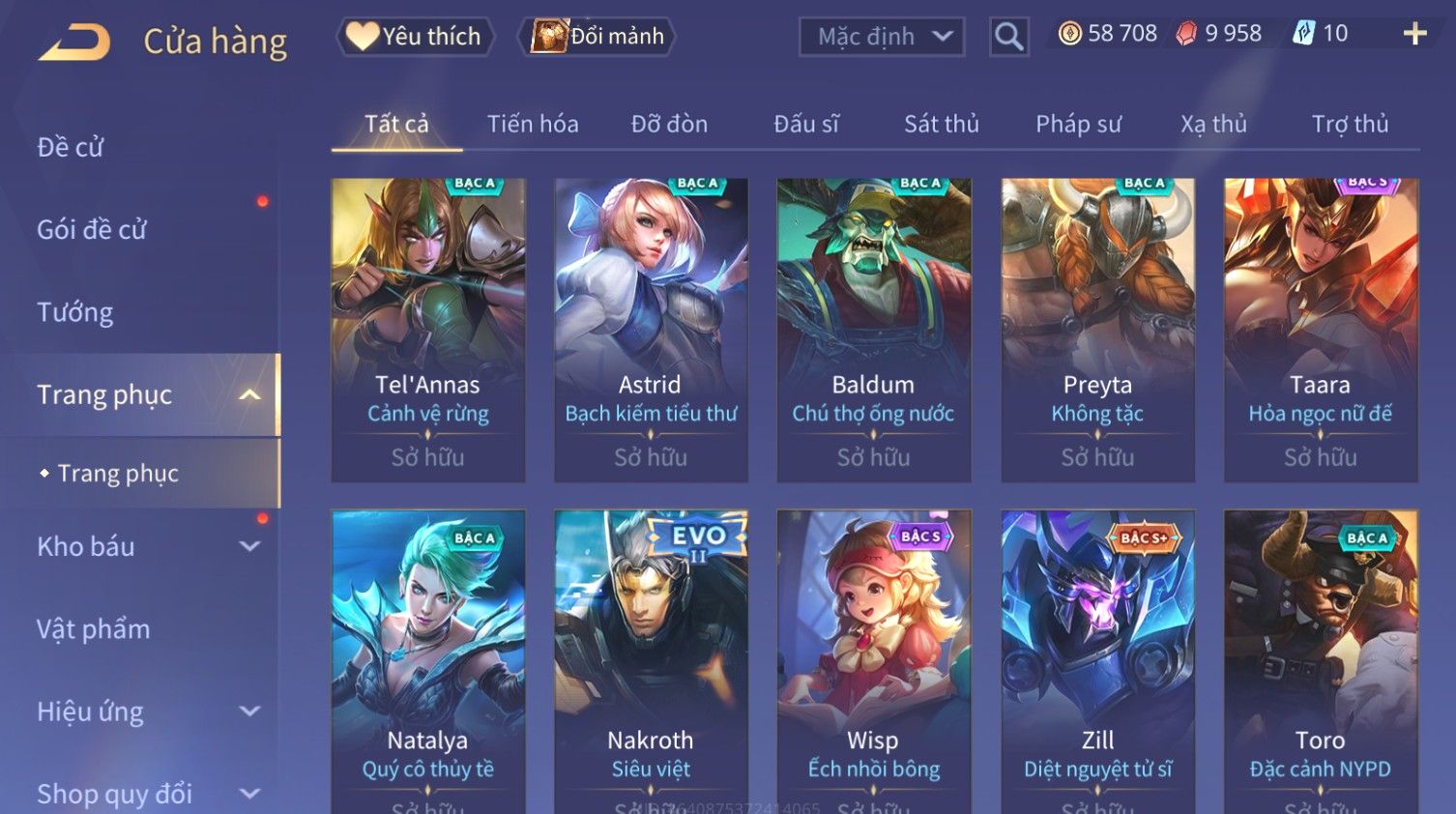The height and width of the screenshot is (814, 1456).
Task: Open Tướng in the sidebar
Action: click(75, 312)
